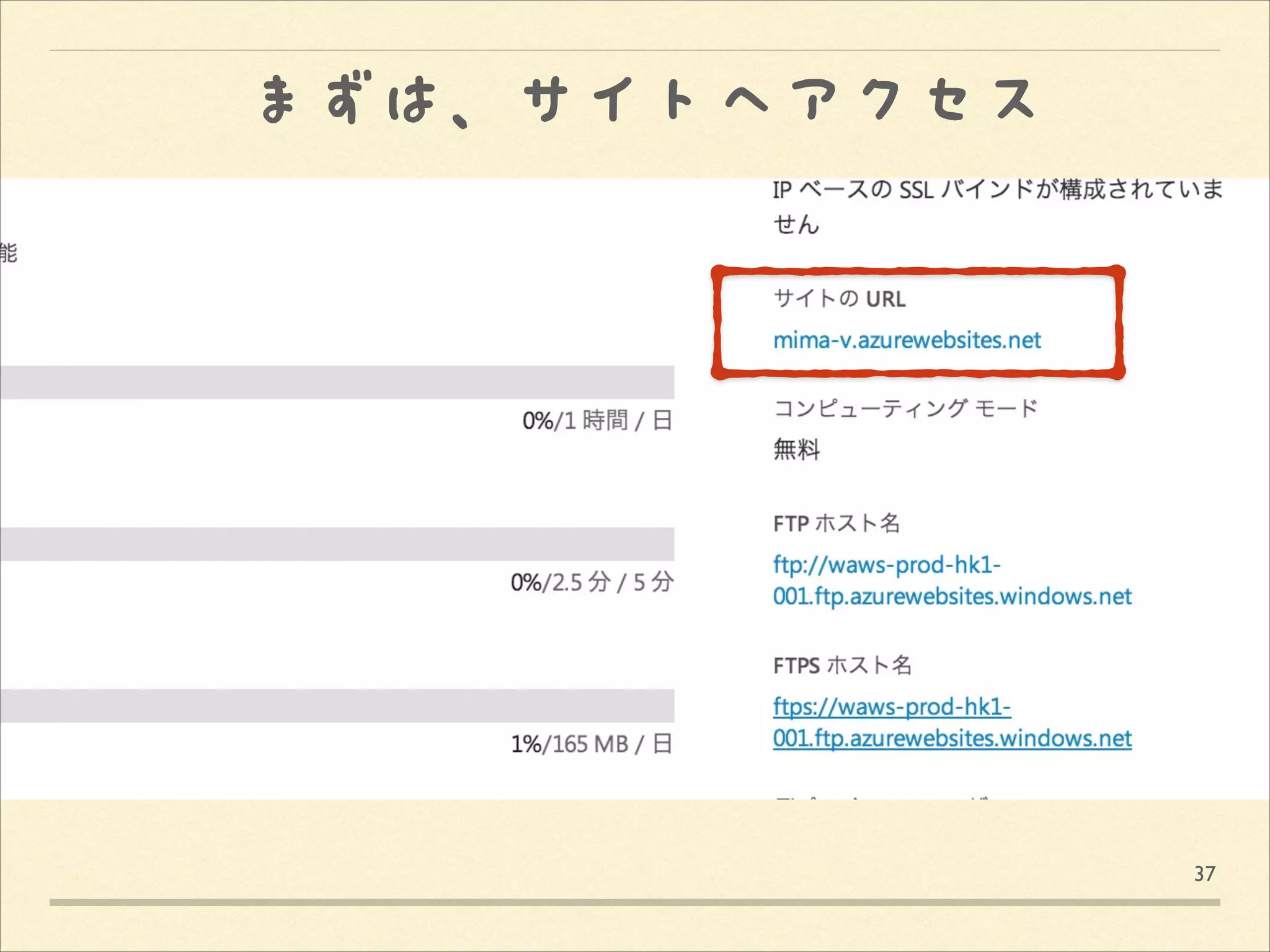Click the slide title 'まずは、サイトへアクセス'
1270x952 pixels.
(x=648, y=99)
